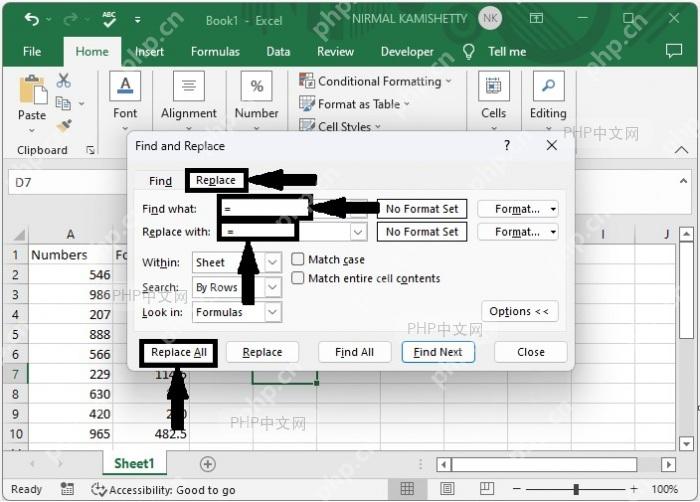This screenshot has width=700, height=502.
Task: Switch to the Find tab in dialog
Action: (x=160, y=181)
